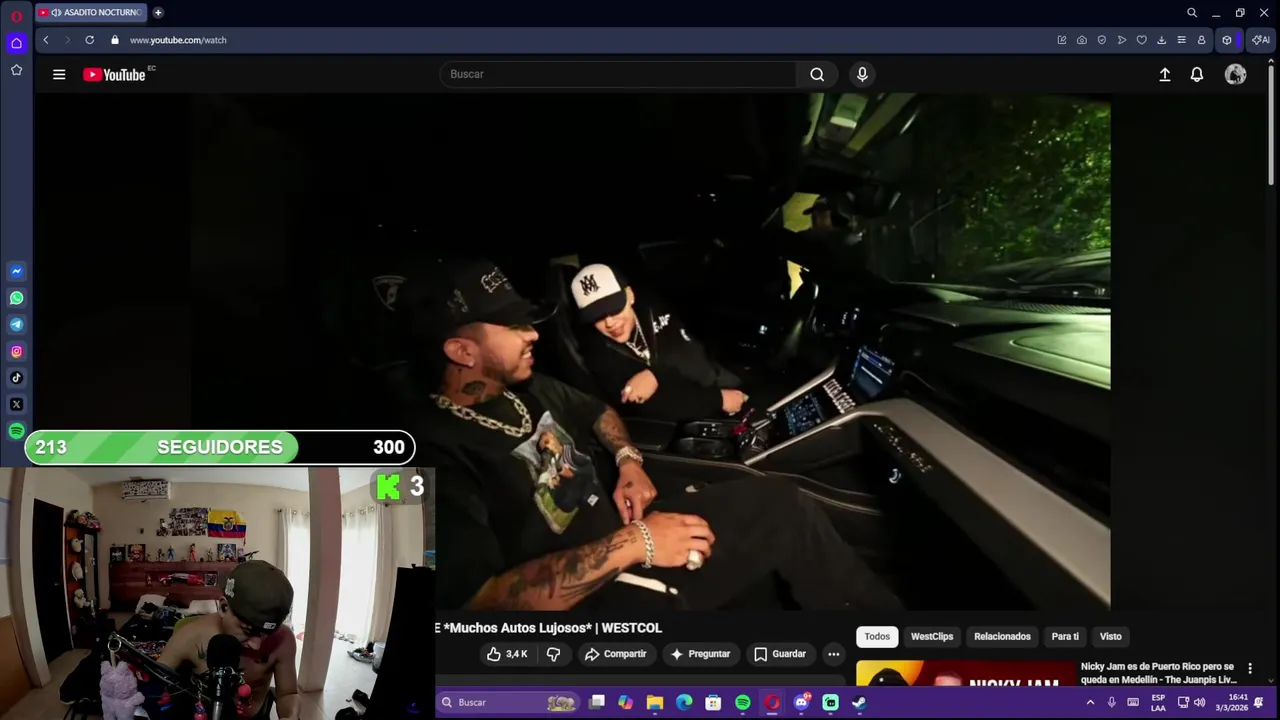Open Telegram in the Opera sidebar
Screen dimensions: 1280x720
pos(16,325)
